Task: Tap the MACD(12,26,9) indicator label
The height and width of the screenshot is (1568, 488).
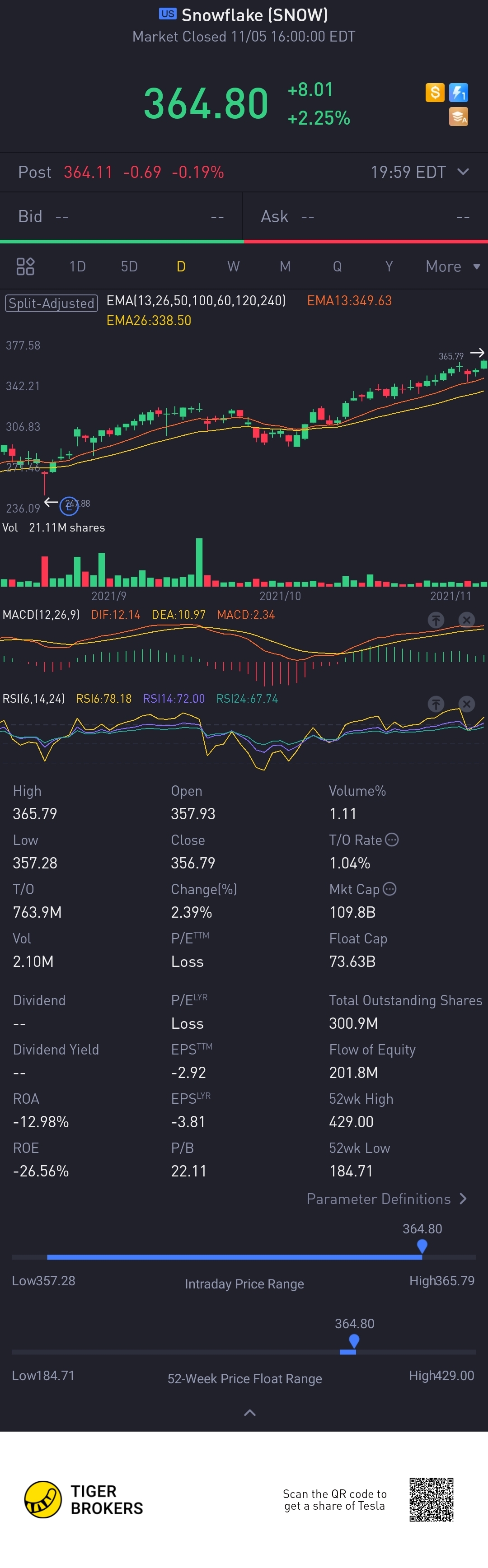Action: (x=41, y=614)
